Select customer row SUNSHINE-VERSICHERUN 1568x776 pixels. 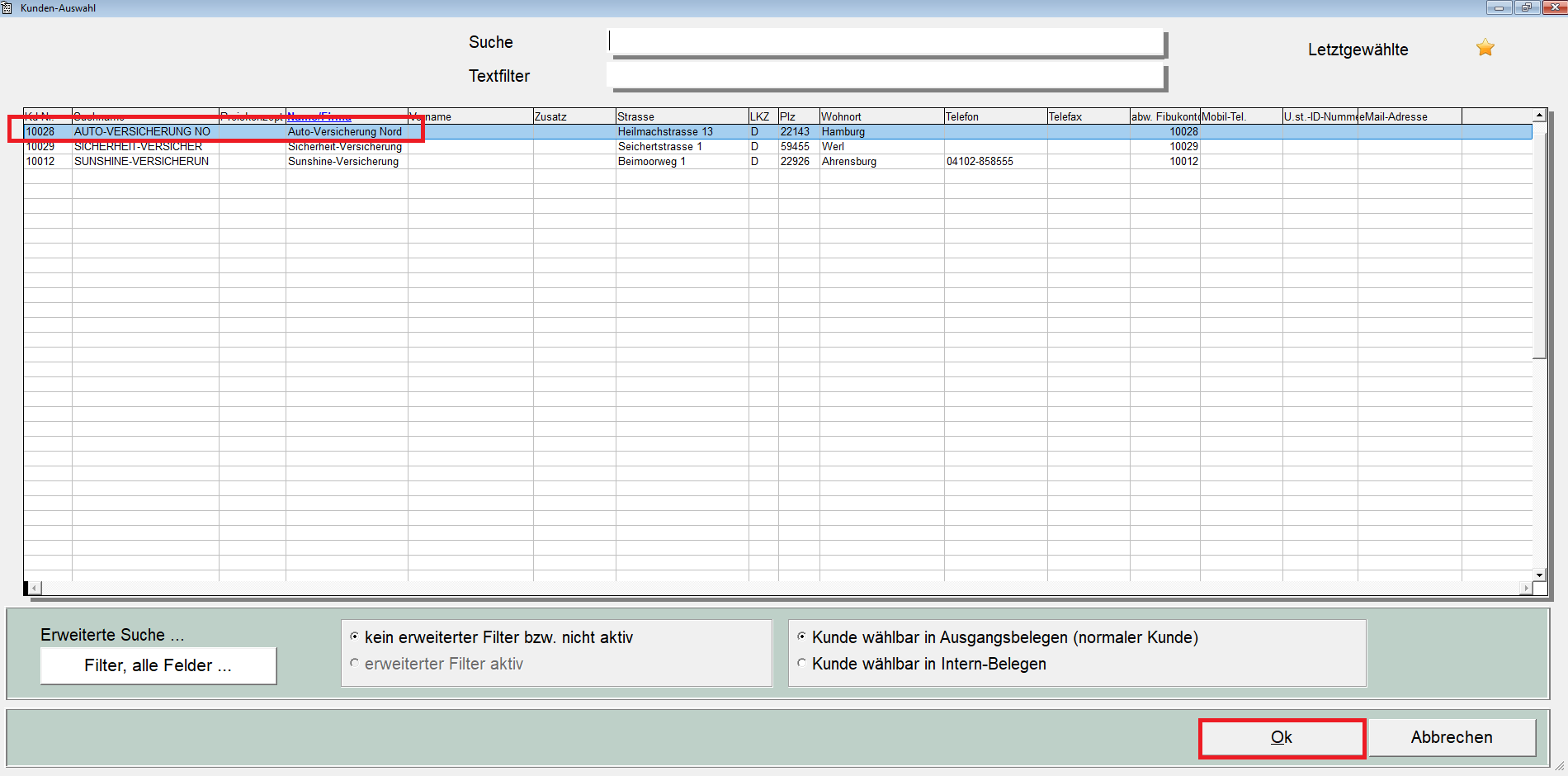coord(777,161)
